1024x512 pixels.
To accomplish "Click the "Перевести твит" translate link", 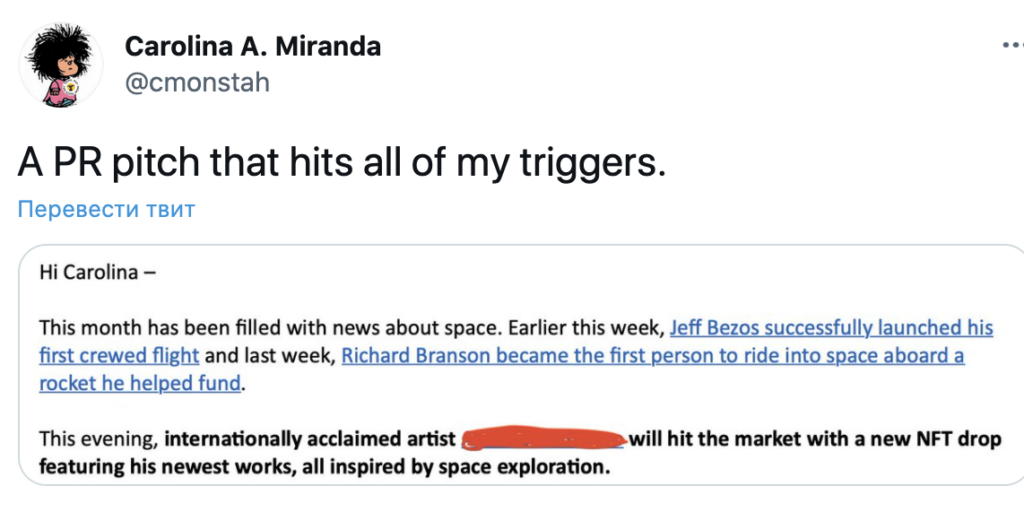I will 106,209.
